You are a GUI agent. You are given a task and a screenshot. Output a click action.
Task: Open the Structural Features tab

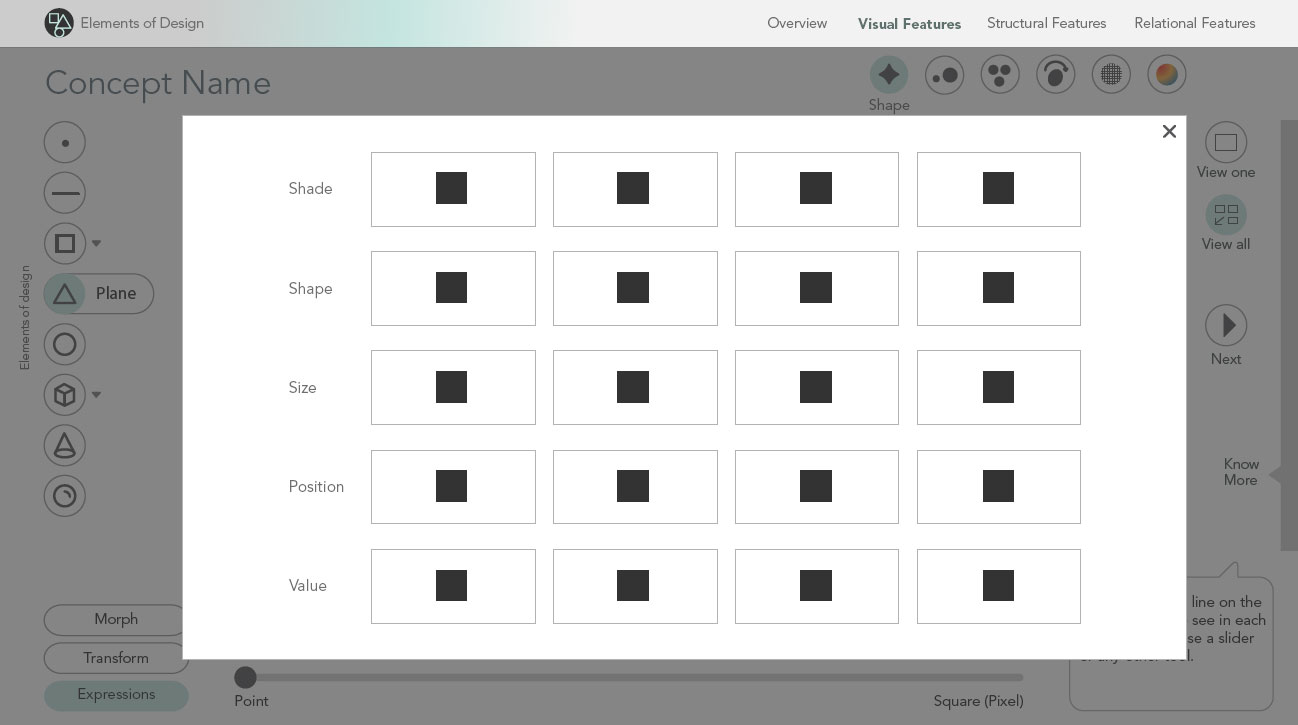click(1046, 23)
